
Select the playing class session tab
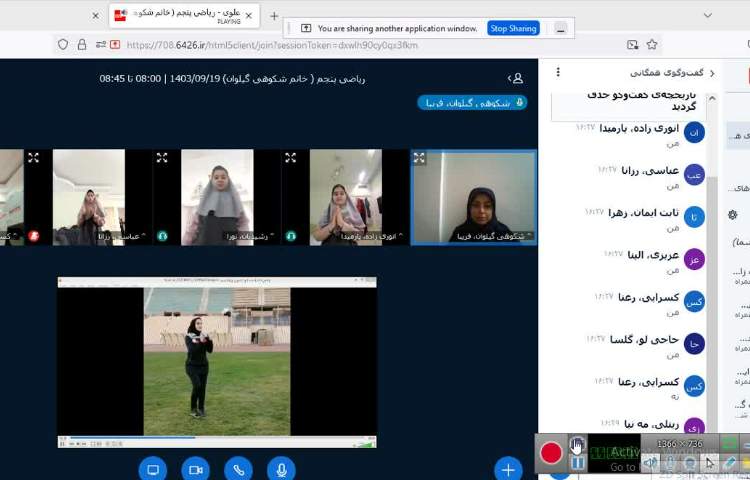(x=184, y=16)
